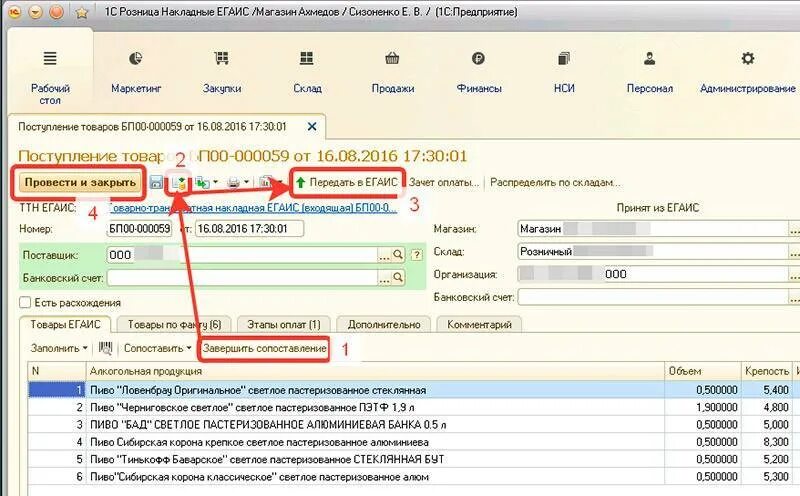800x496 pixels.
Task: Switch to the Товары по факту (6) tab
Action: point(174,325)
